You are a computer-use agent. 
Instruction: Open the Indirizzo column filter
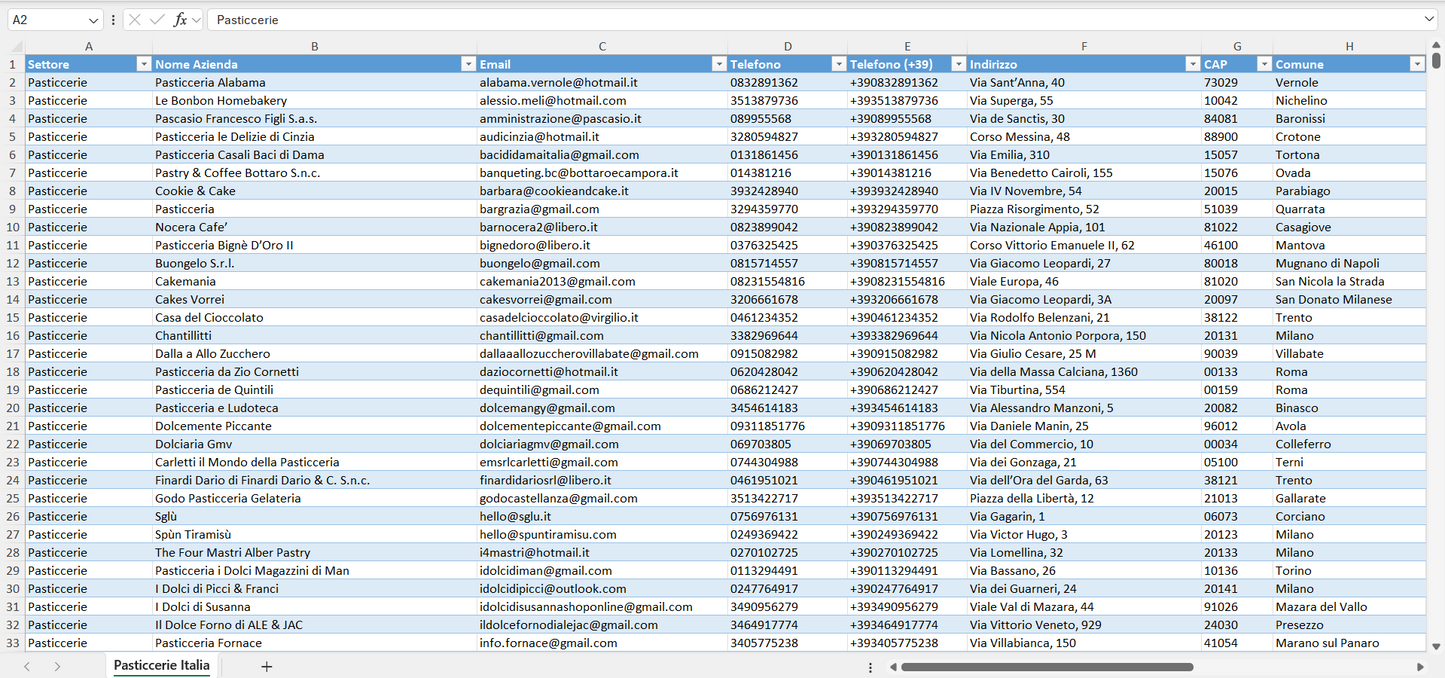1192,64
